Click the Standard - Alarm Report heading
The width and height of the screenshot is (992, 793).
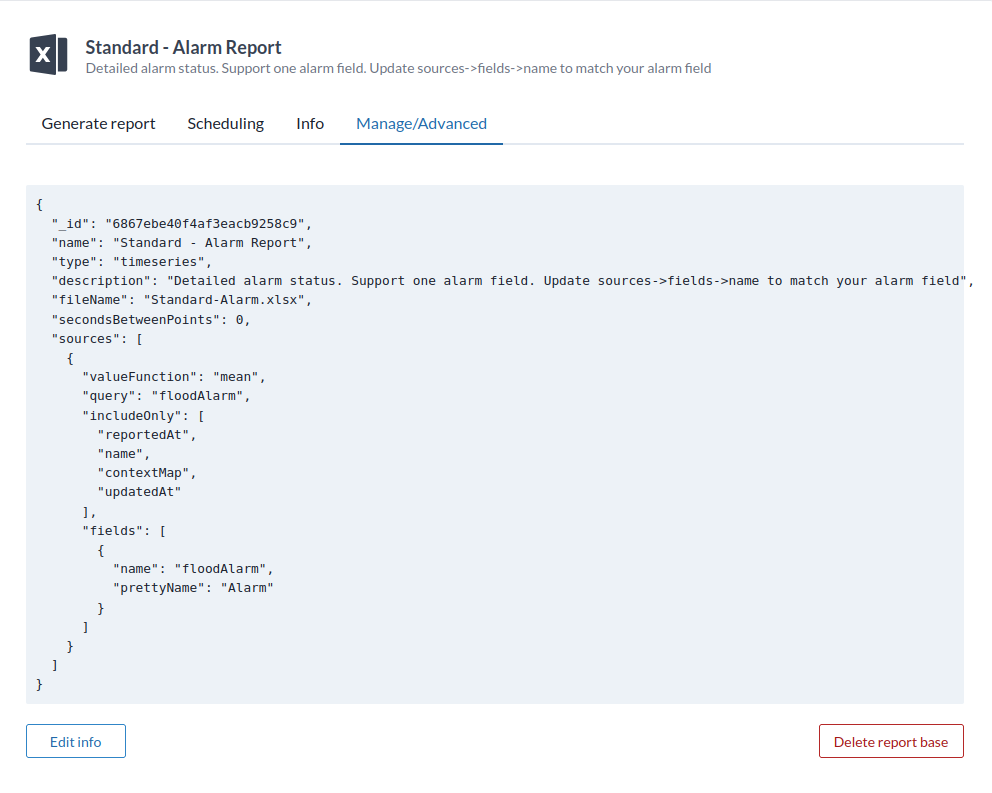click(183, 47)
